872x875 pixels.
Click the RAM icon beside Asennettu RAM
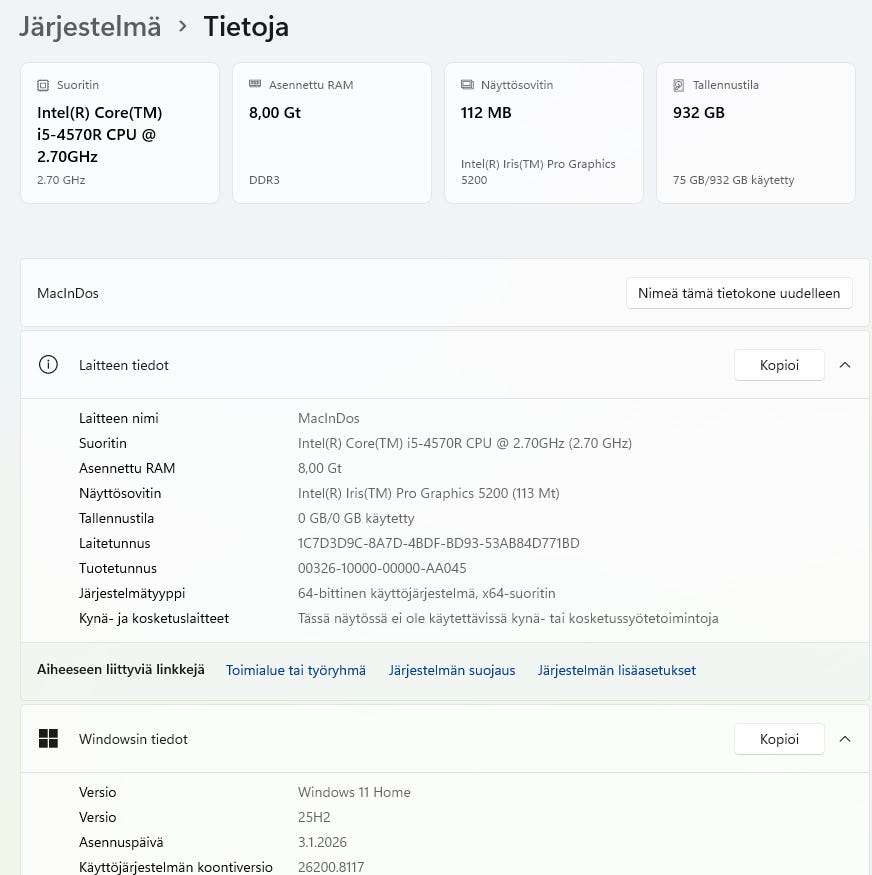click(x=255, y=85)
